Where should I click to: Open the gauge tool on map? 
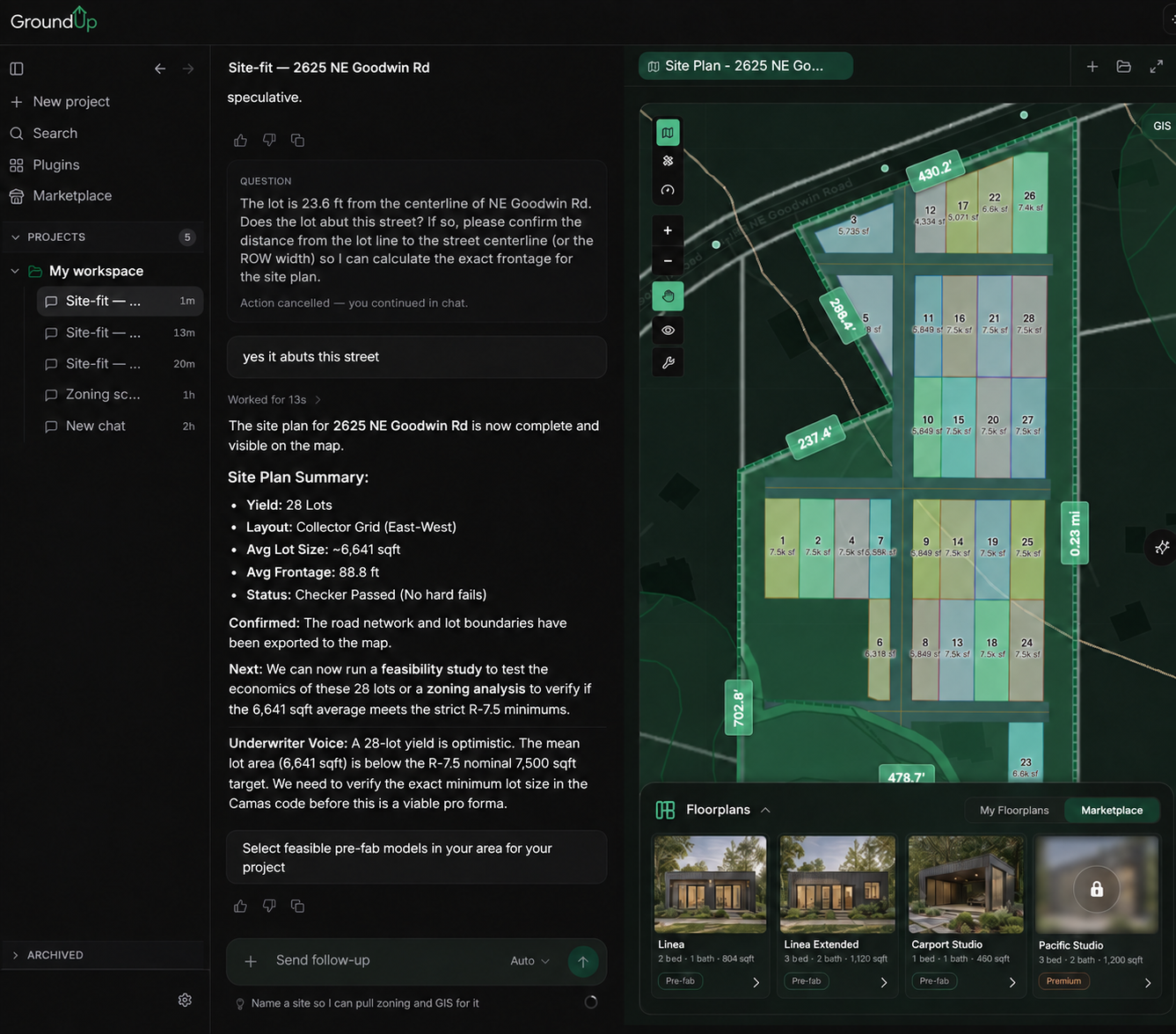[x=668, y=190]
